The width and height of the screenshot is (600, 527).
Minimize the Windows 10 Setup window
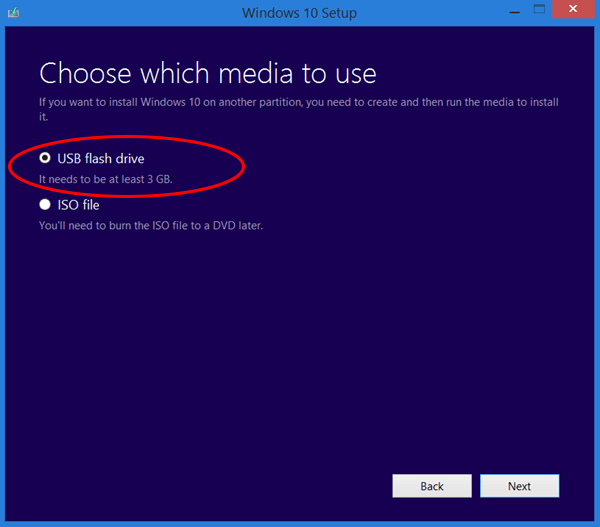pos(515,12)
